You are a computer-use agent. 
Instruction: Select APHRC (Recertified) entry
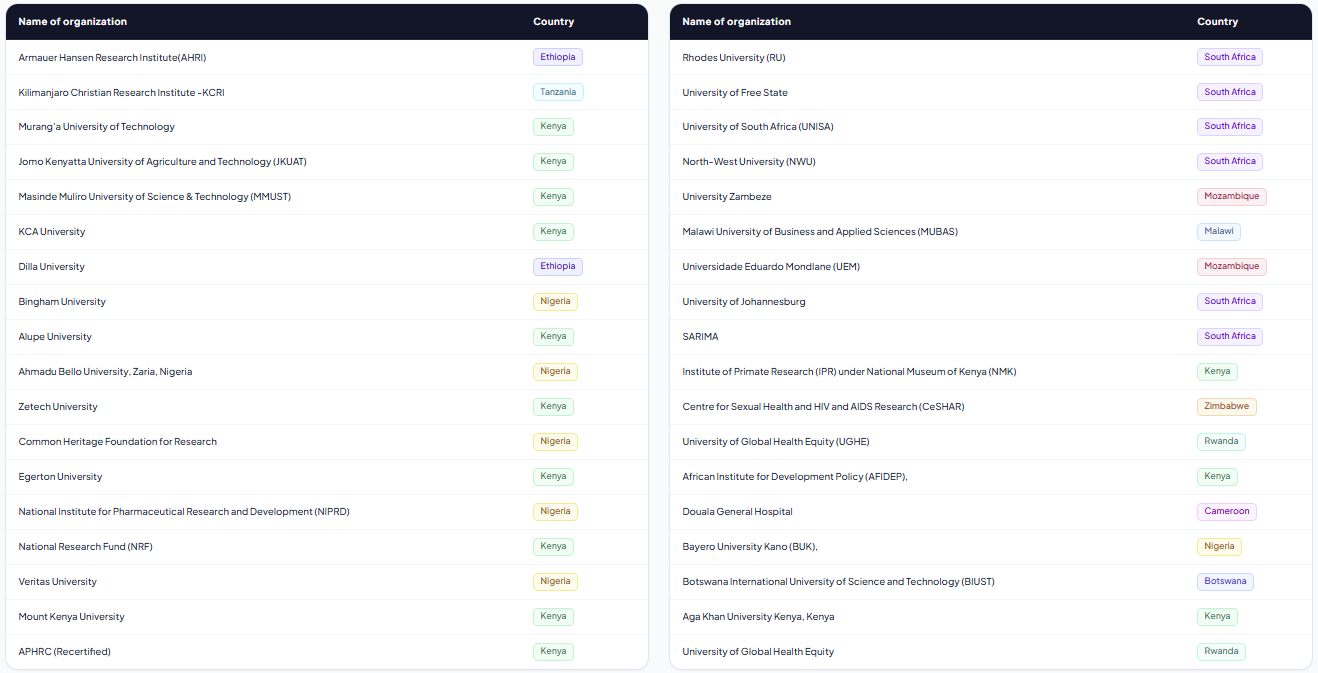pos(64,652)
